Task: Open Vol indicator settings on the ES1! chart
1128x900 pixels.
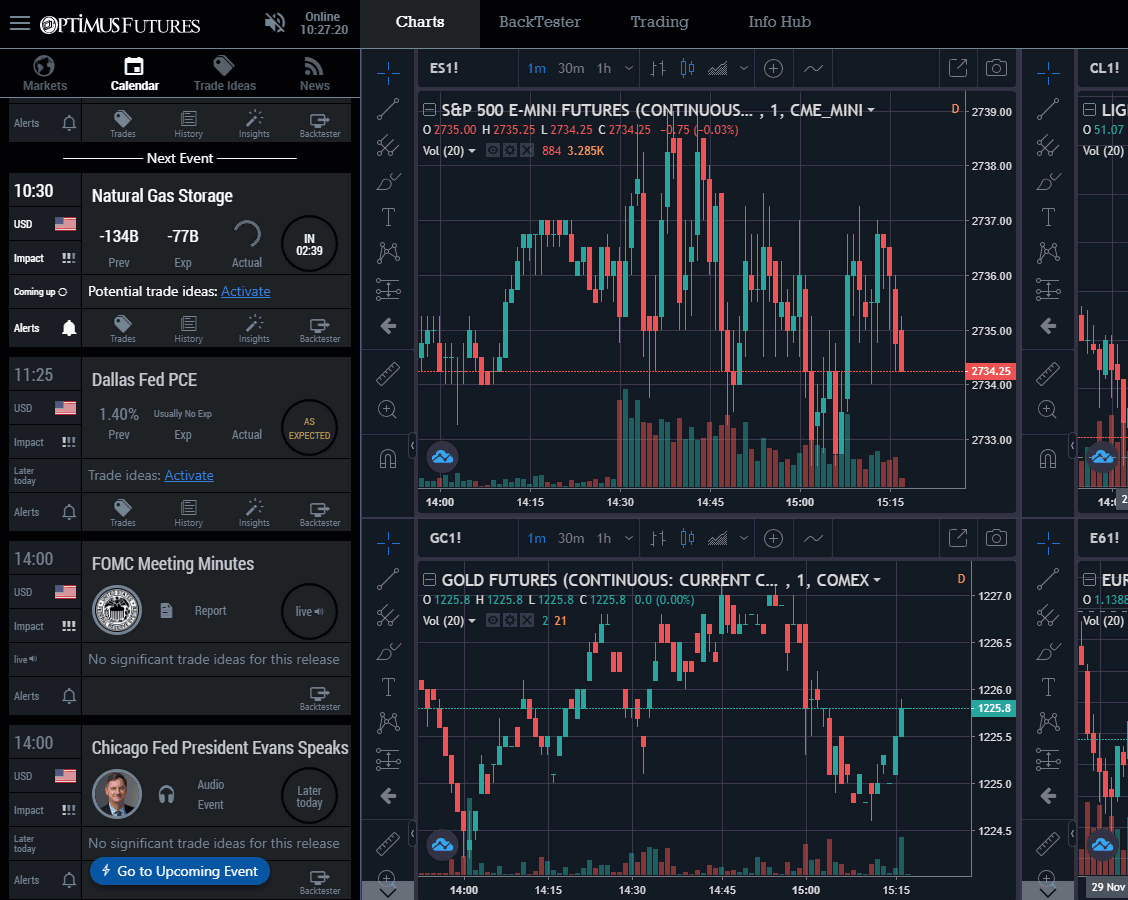Action: (x=510, y=150)
